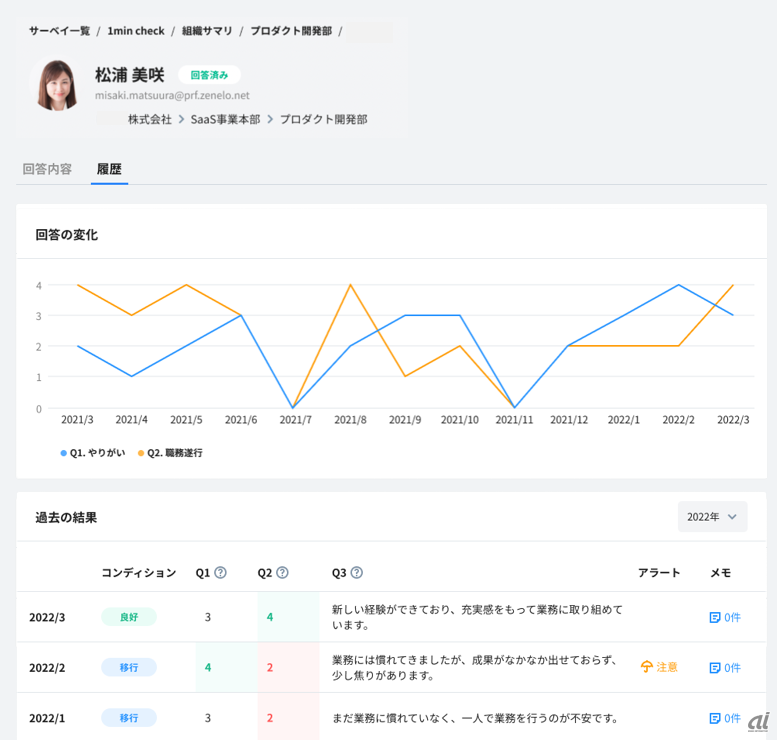Click 松浦 美咲's profile photo

pos(57,85)
